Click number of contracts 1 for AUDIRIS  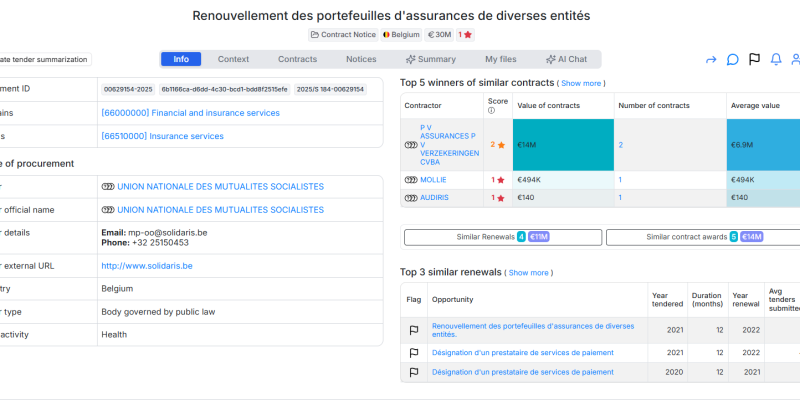(x=620, y=197)
